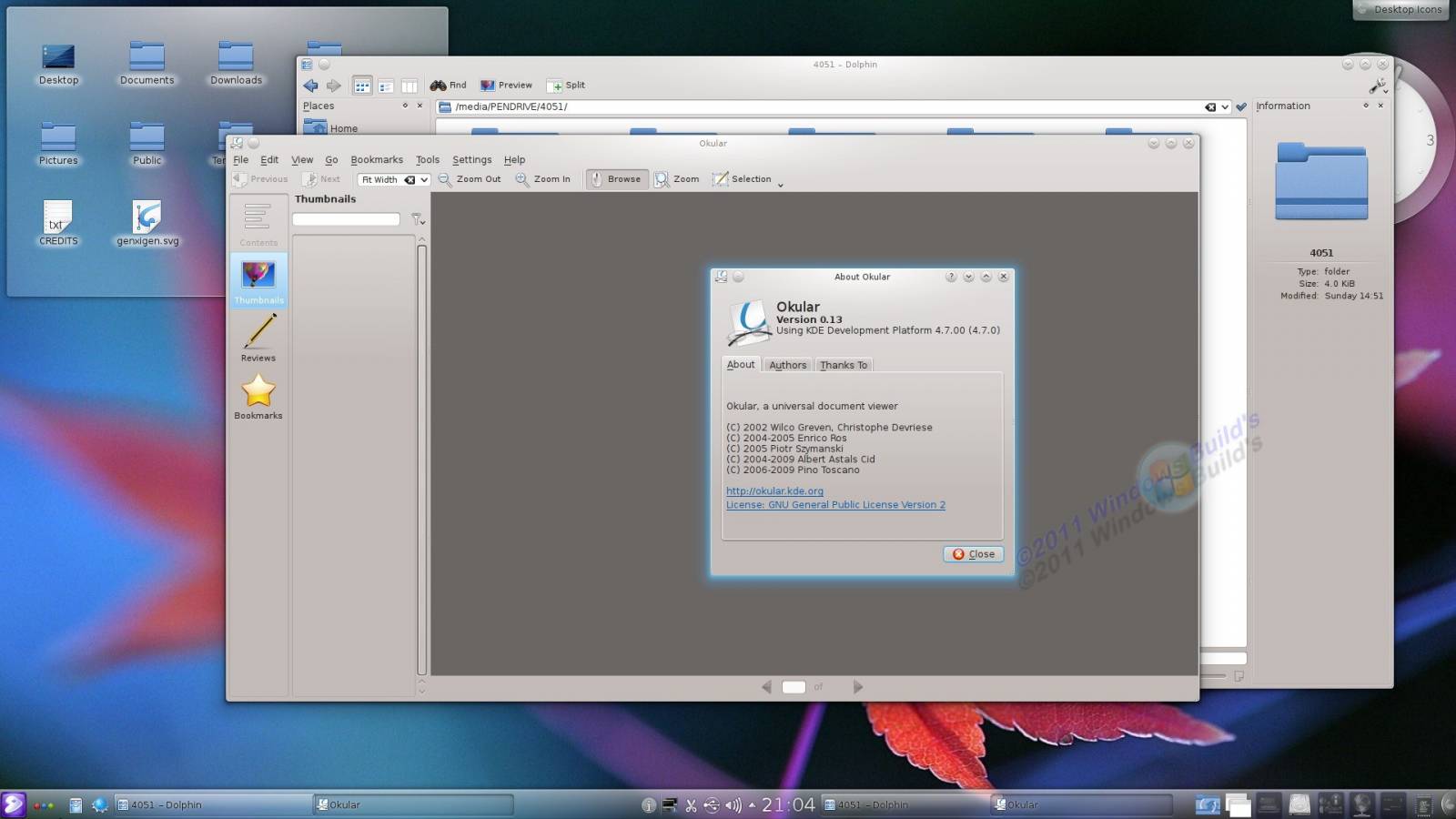Show the Bookmarks sidebar panel
Image resolution: width=1456 pixels, height=819 pixels.
258,396
